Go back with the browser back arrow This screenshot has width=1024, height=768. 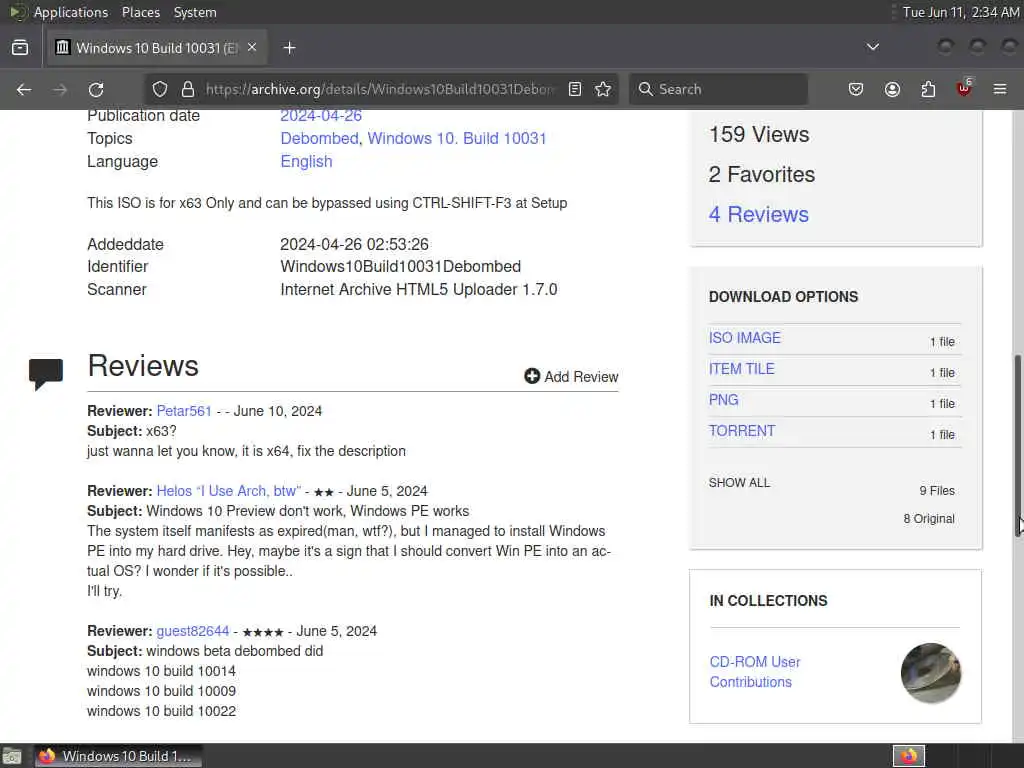click(x=24, y=89)
